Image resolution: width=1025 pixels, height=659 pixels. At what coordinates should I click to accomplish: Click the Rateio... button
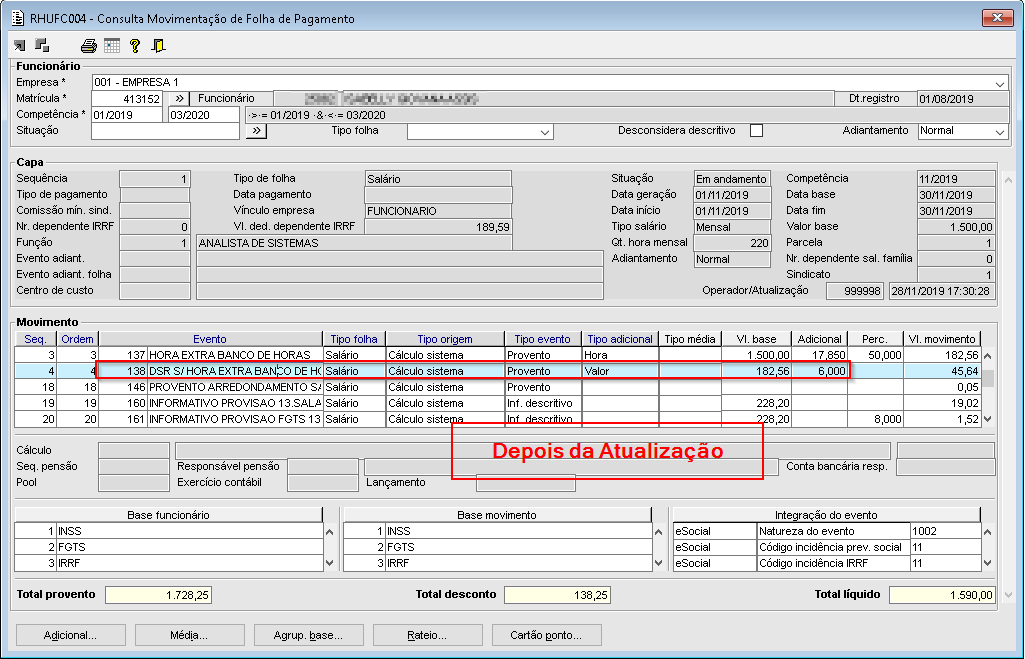coord(428,635)
